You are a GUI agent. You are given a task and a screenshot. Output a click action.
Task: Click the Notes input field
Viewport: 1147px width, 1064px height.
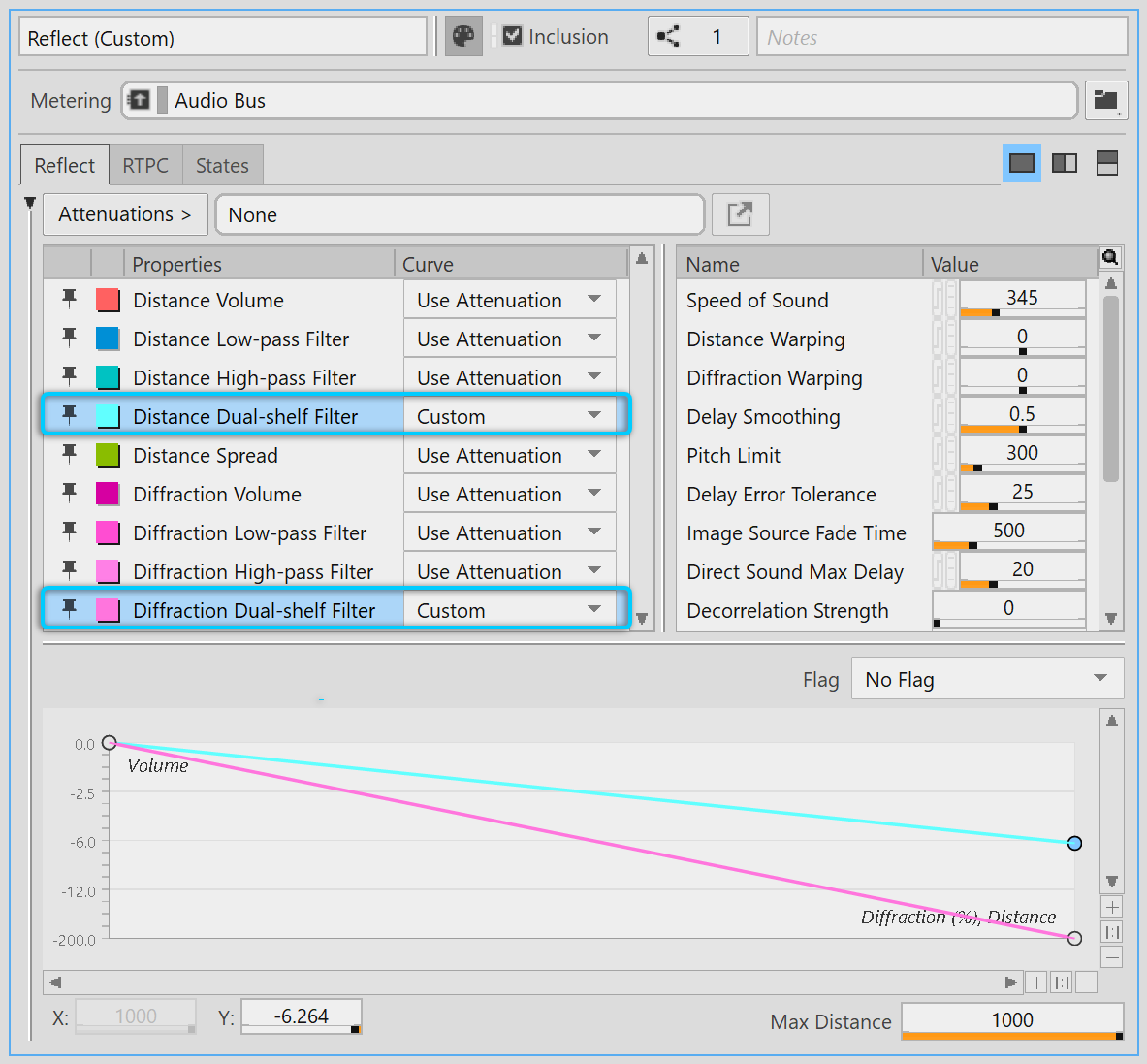click(x=940, y=37)
